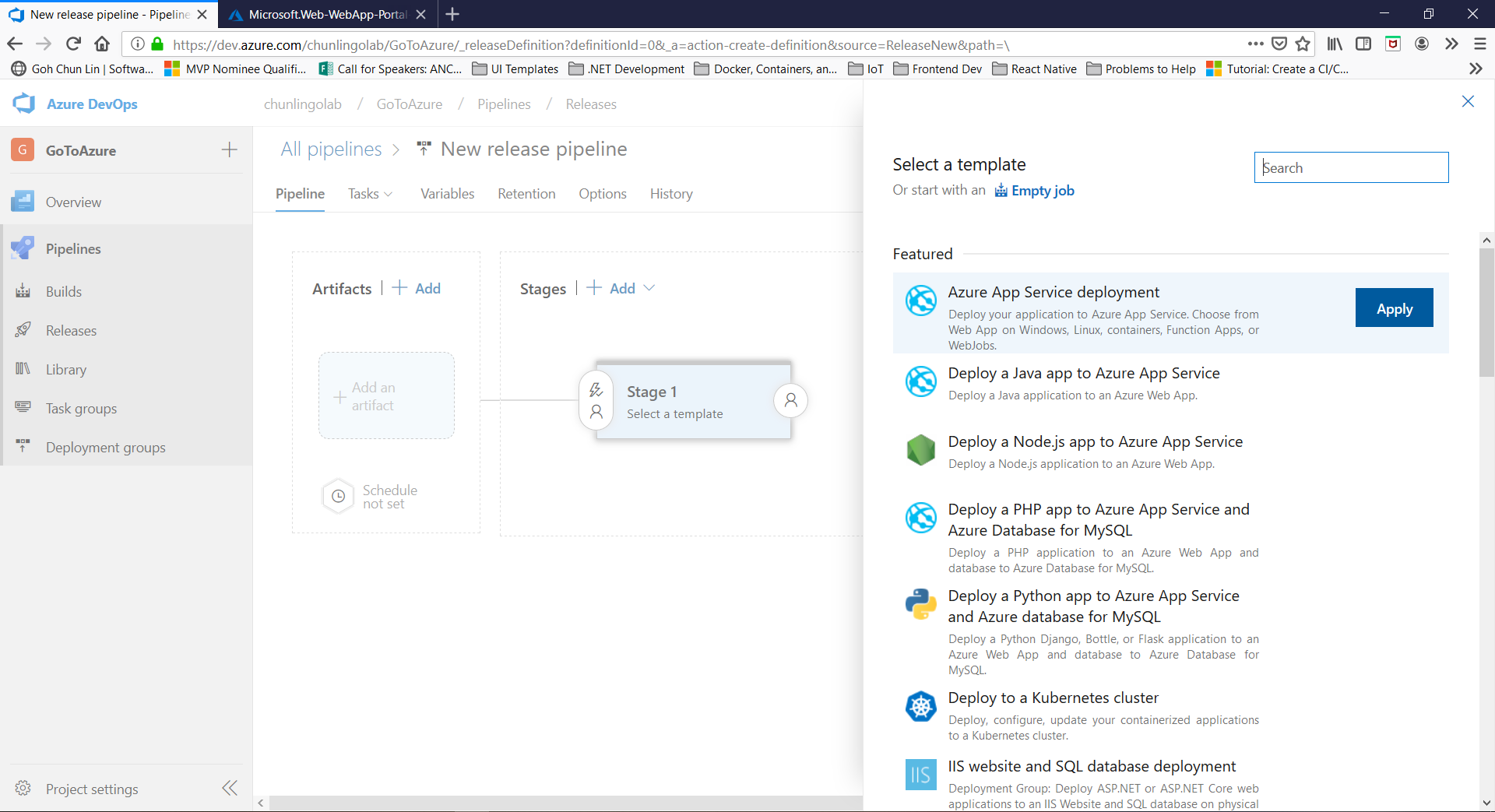Switch to the History tab

(x=671, y=193)
